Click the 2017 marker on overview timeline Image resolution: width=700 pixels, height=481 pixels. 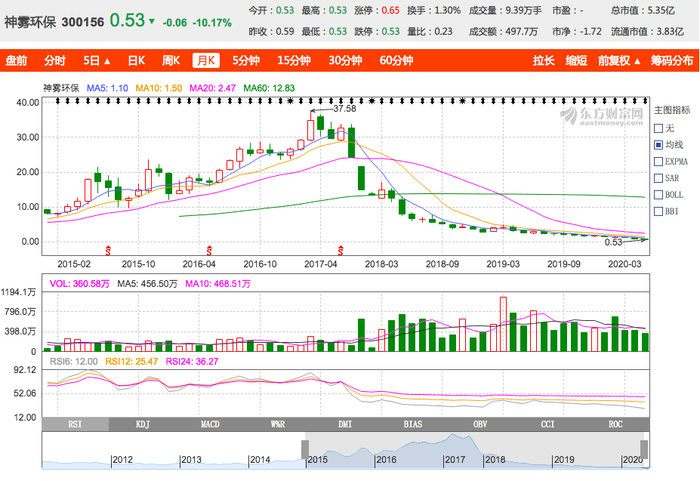[455, 460]
